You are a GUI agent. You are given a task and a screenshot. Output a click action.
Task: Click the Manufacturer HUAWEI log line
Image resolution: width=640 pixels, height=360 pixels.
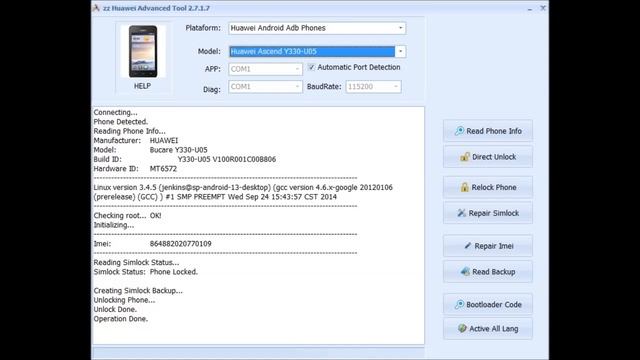(136, 140)
